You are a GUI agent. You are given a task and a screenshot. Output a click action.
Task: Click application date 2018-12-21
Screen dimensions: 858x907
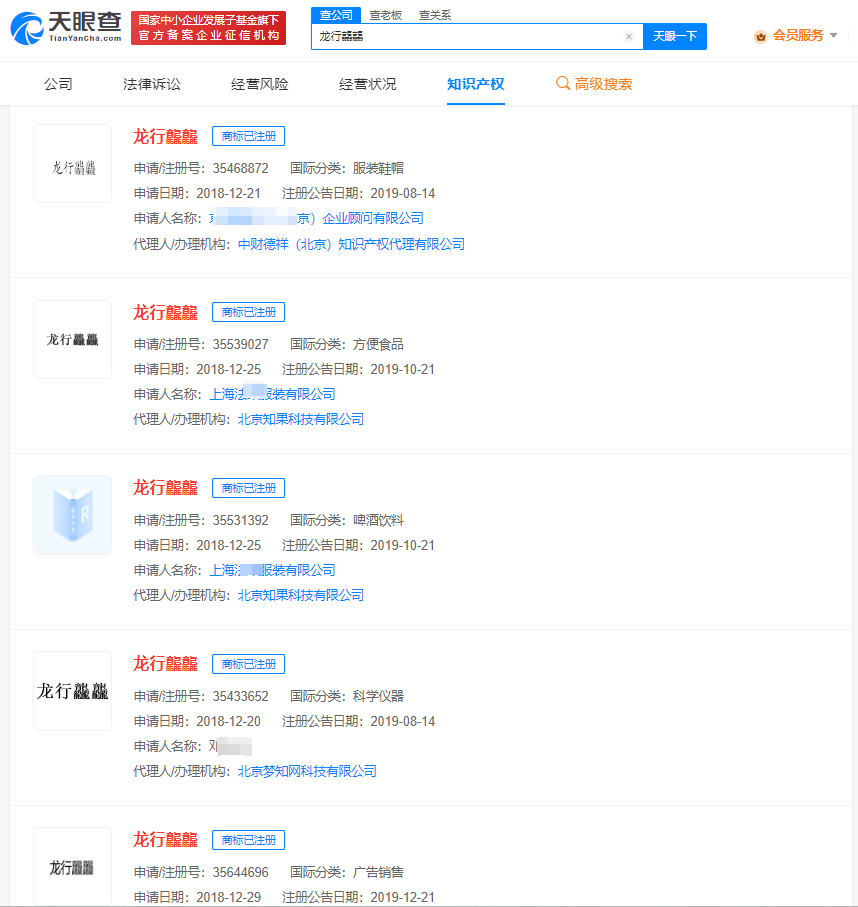(229, 193)
